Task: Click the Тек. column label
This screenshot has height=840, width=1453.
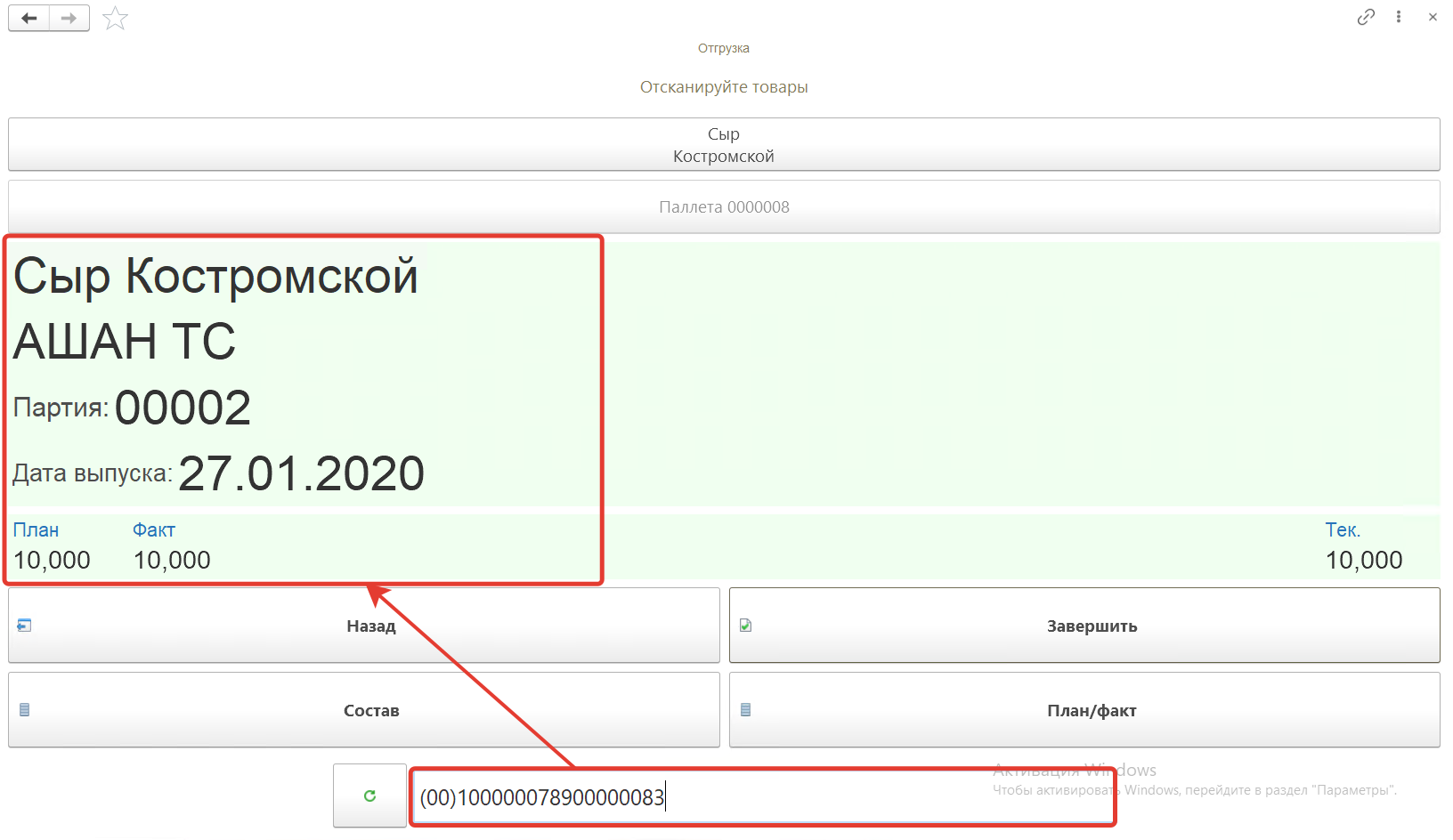Action: point(1342,530)
